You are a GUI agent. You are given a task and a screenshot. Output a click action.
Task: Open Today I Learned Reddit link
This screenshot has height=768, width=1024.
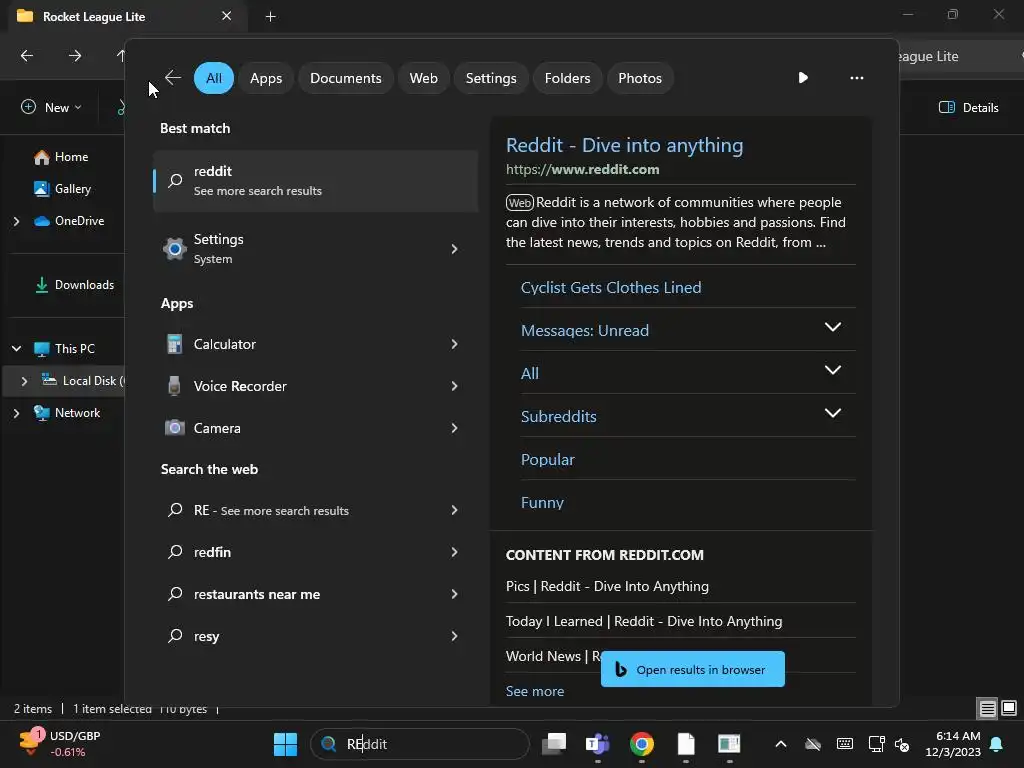click(x=643, y=621)
